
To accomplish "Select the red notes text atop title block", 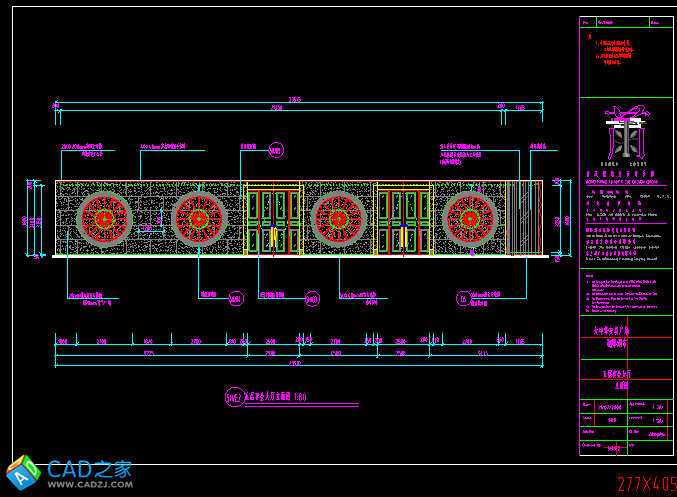I will coord(620,50).
